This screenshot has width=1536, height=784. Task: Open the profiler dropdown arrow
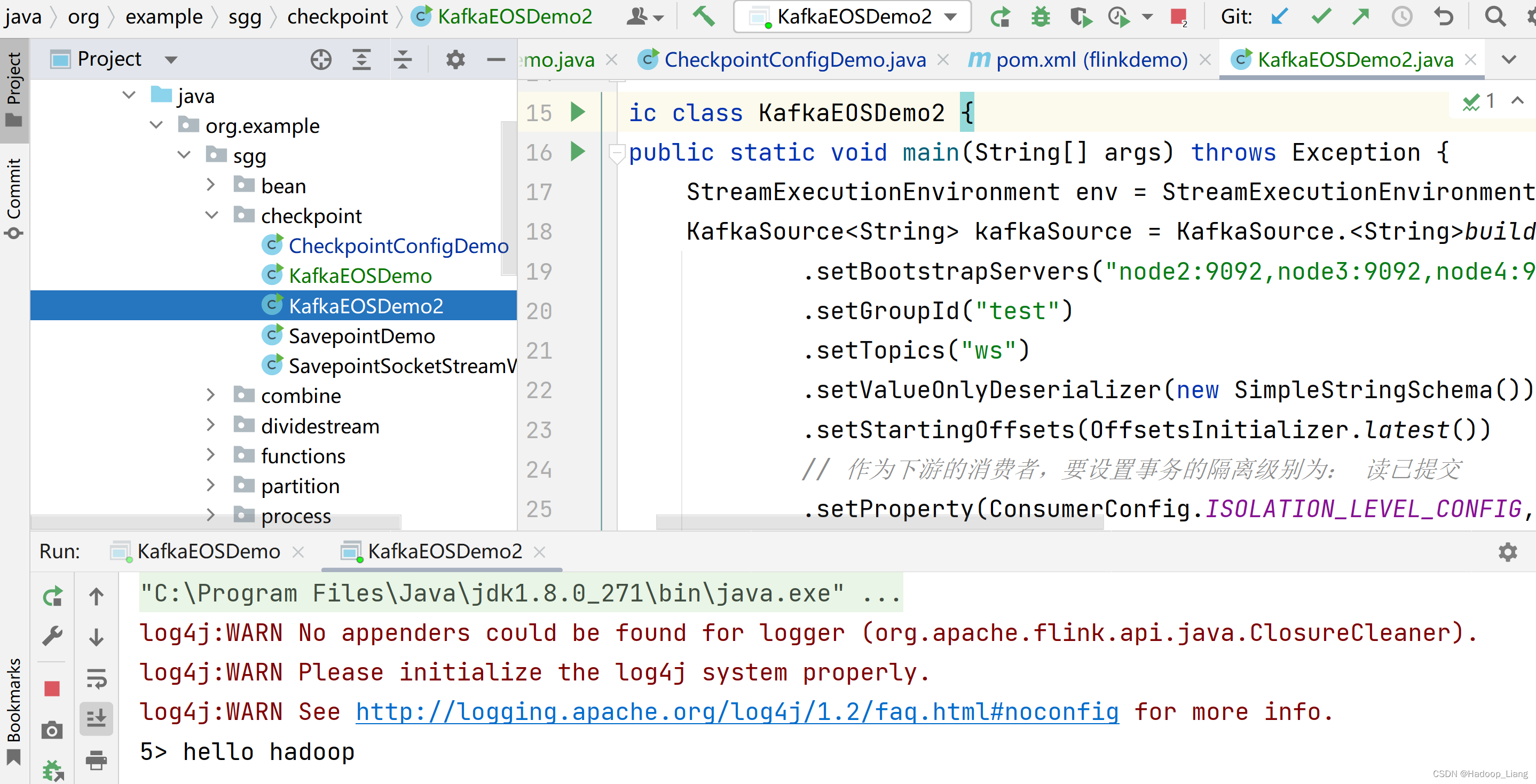pos(1147,17)
